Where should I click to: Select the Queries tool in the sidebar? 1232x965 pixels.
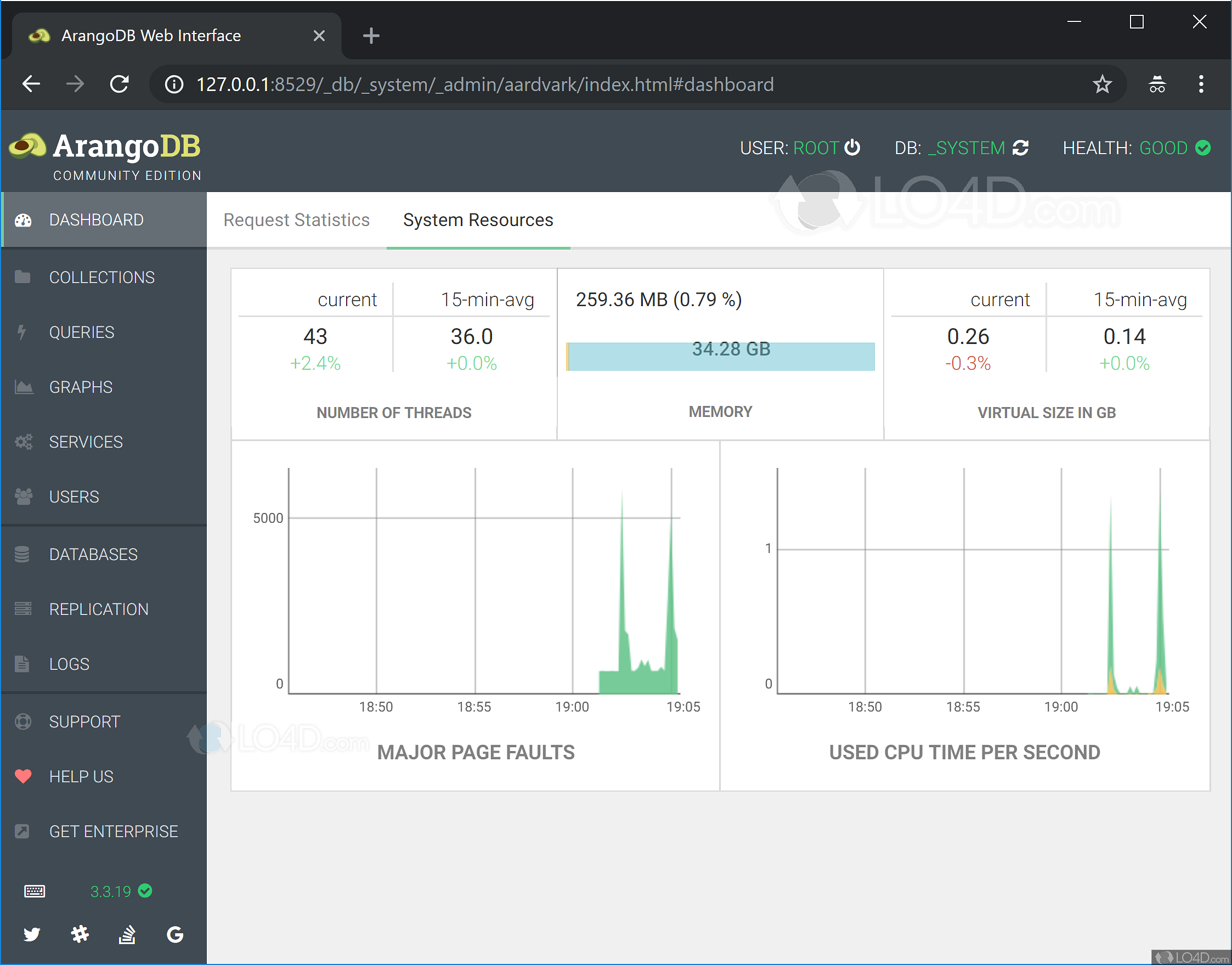coord(82,332)
